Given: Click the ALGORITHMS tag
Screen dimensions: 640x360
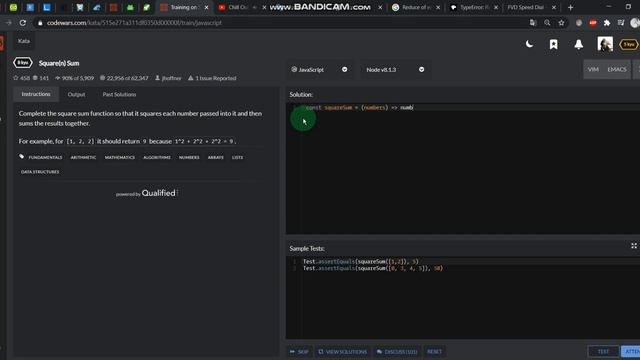Looking at the screenshot, I should pyautogui.click(x=157, y=157).
